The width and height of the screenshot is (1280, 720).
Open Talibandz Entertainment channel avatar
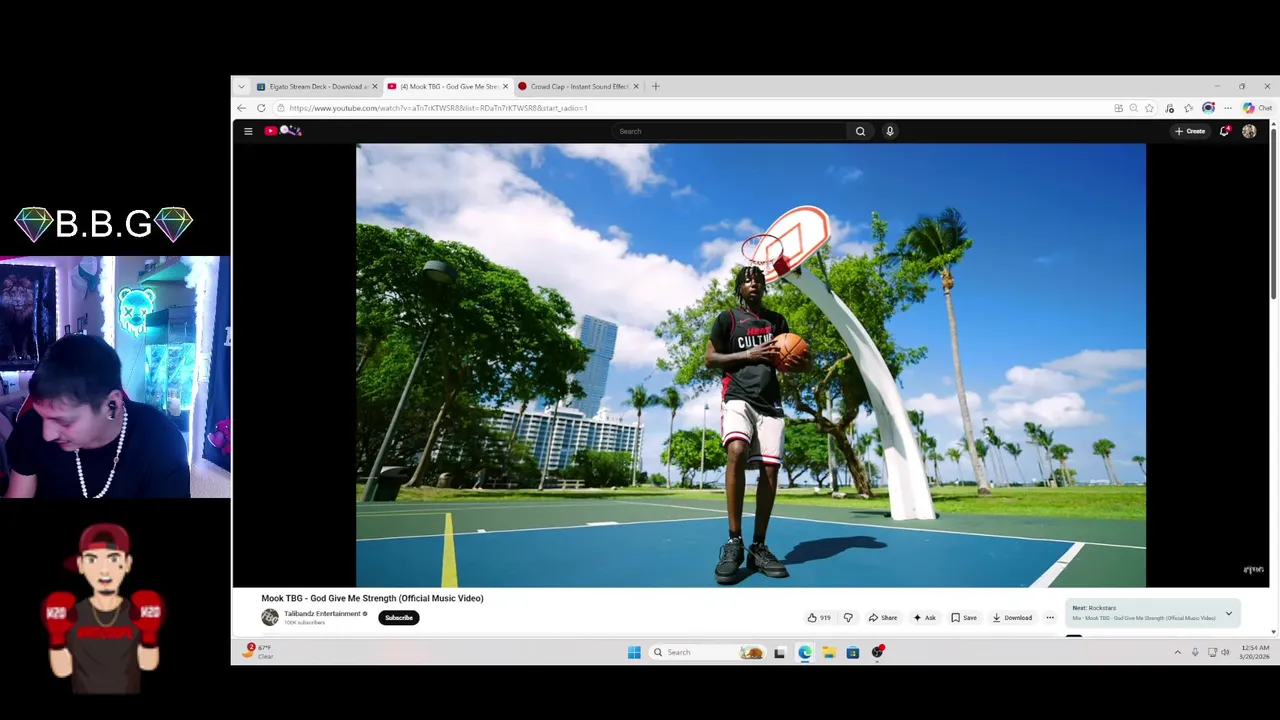[270, 618]
